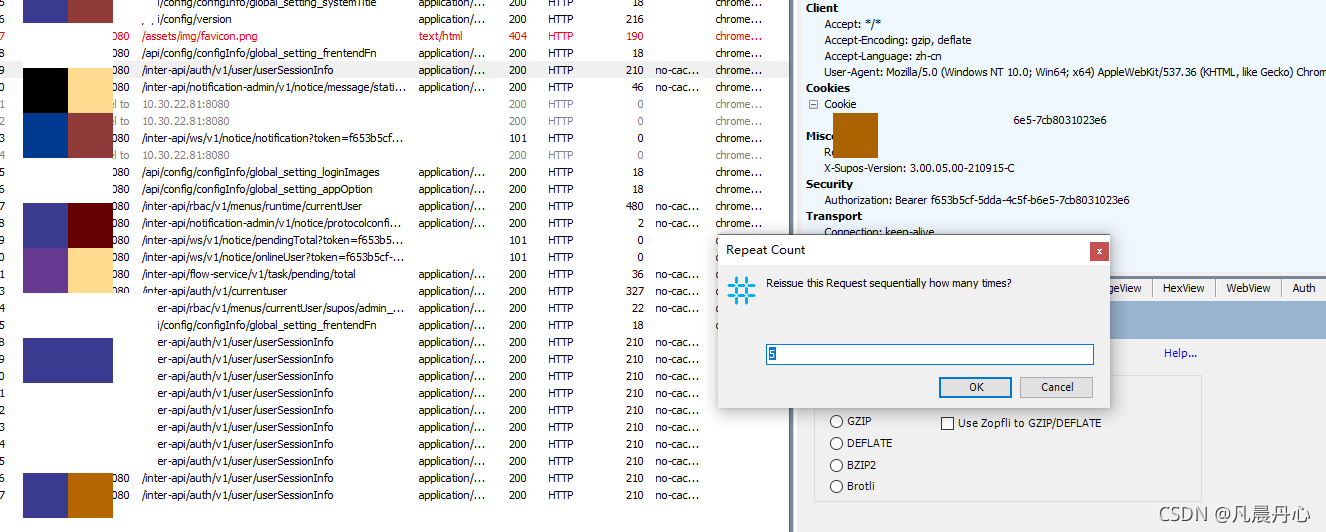Click the Authorization: Bearer header line
The image size is (1326, 532).
point(977,200)
